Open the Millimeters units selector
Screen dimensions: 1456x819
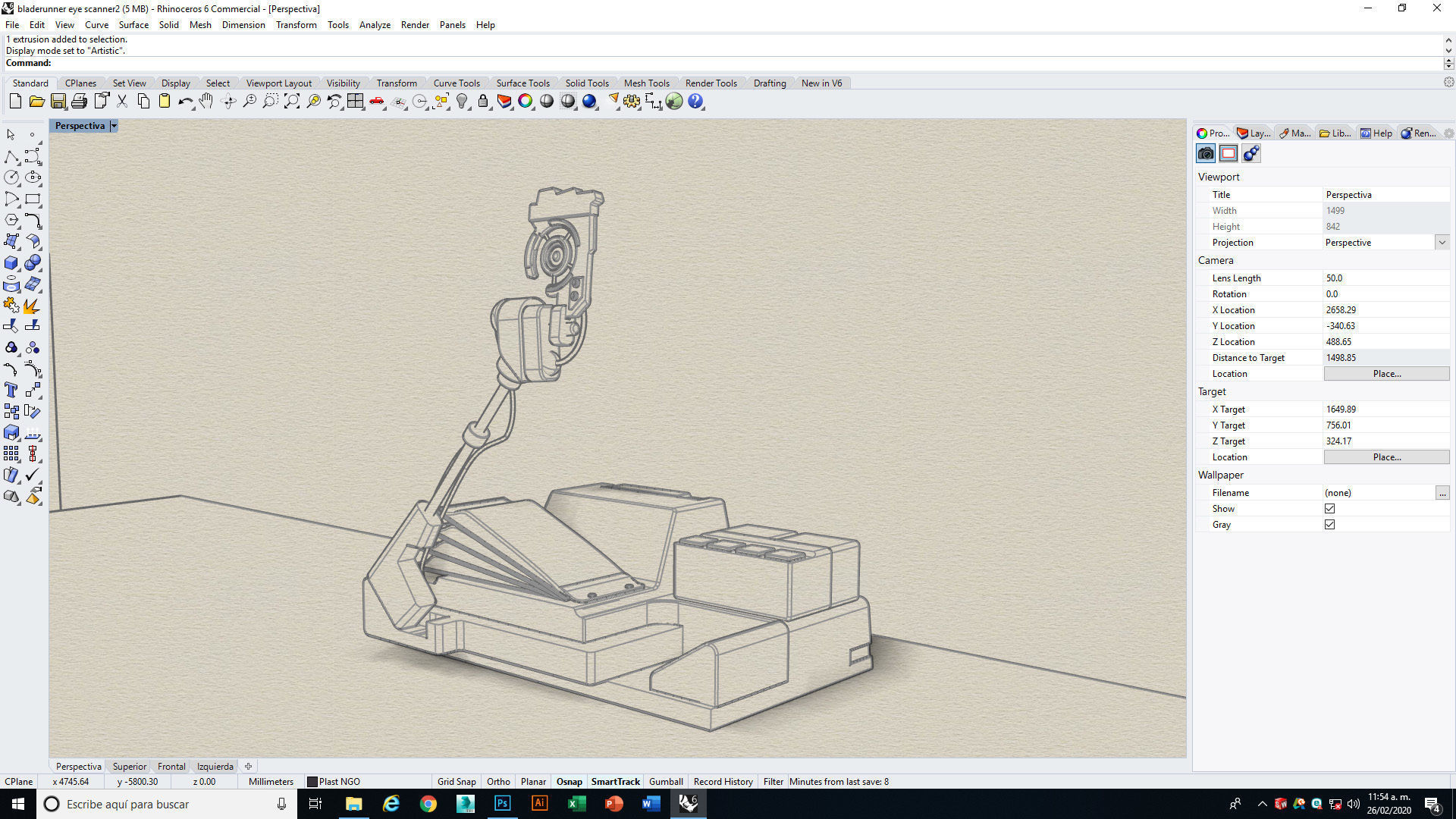coord(271,782)
